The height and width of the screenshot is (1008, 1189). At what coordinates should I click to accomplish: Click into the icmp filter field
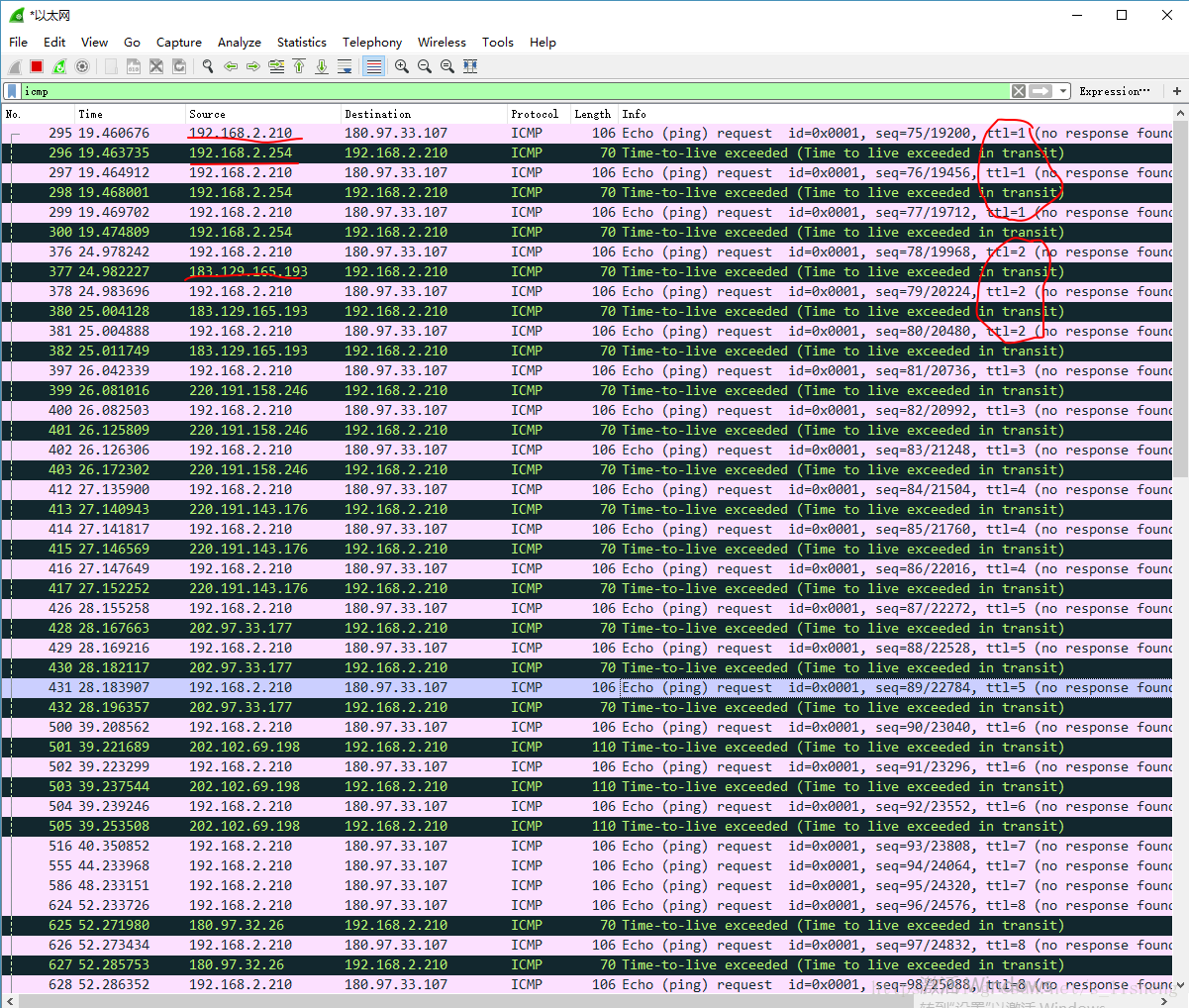pyautogui.click(x=515, y=91)
